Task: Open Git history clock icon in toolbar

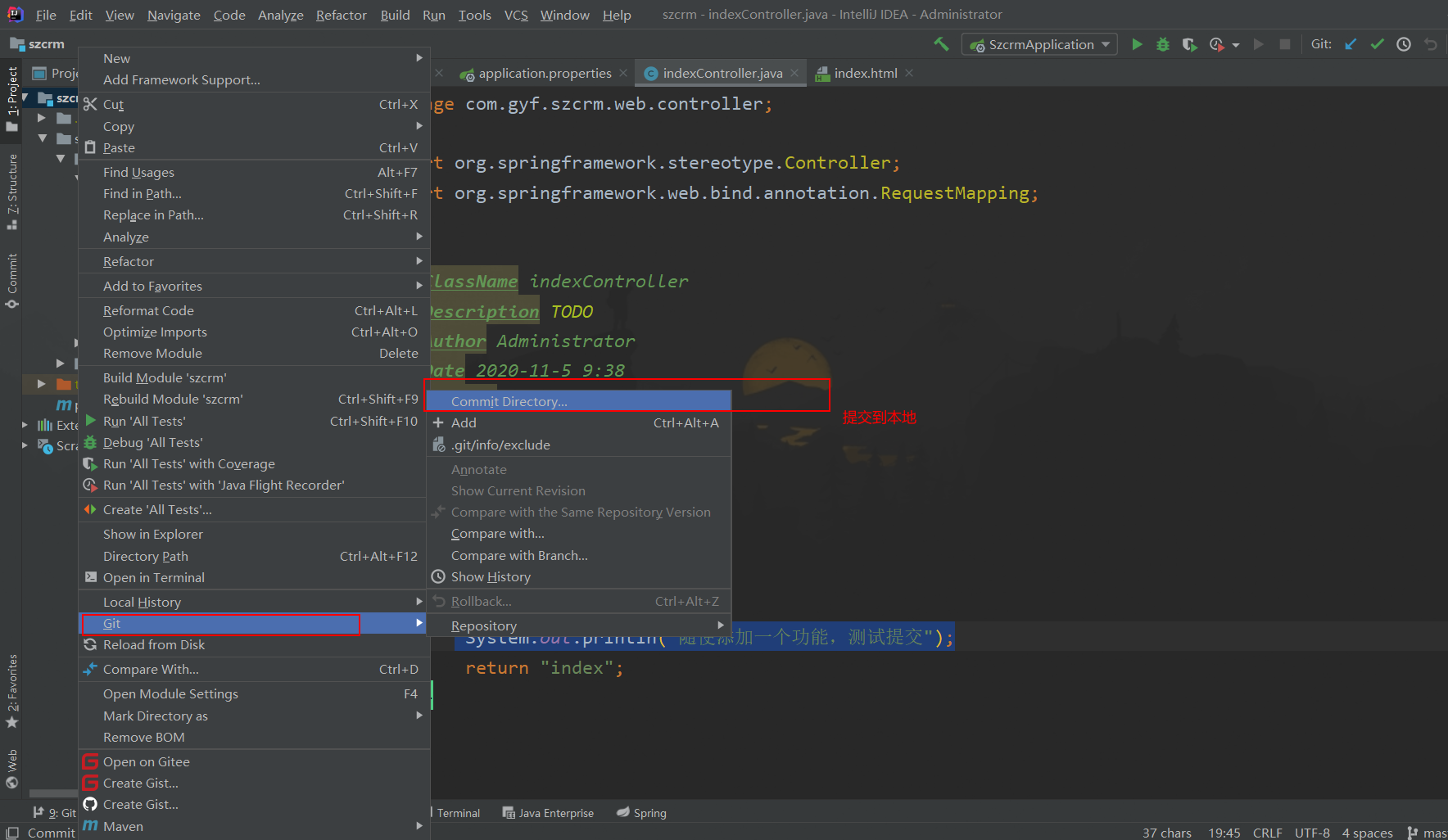Action: click(x=1404, y=44)
